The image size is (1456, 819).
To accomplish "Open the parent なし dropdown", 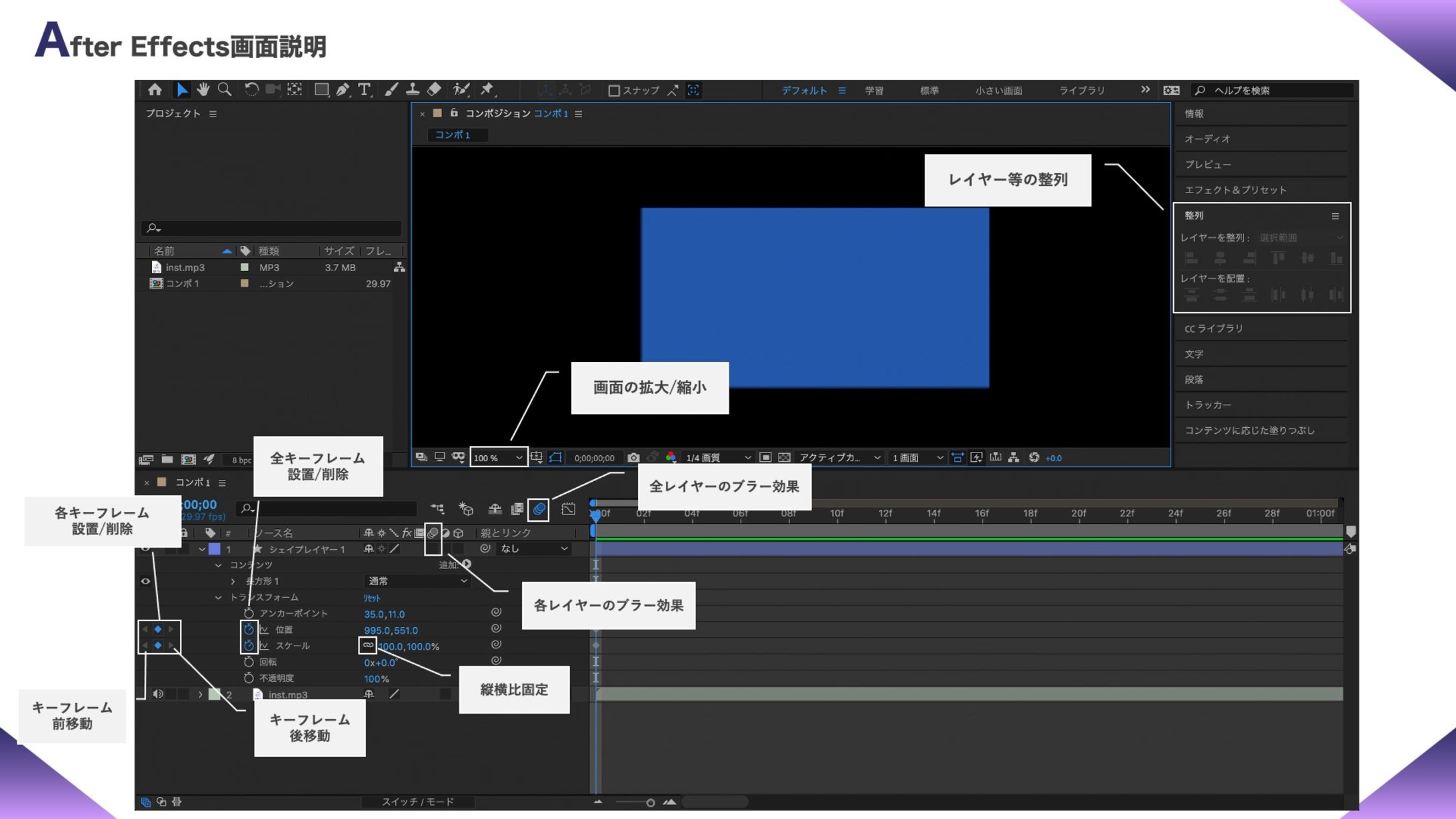I will [x=533, y=548].
